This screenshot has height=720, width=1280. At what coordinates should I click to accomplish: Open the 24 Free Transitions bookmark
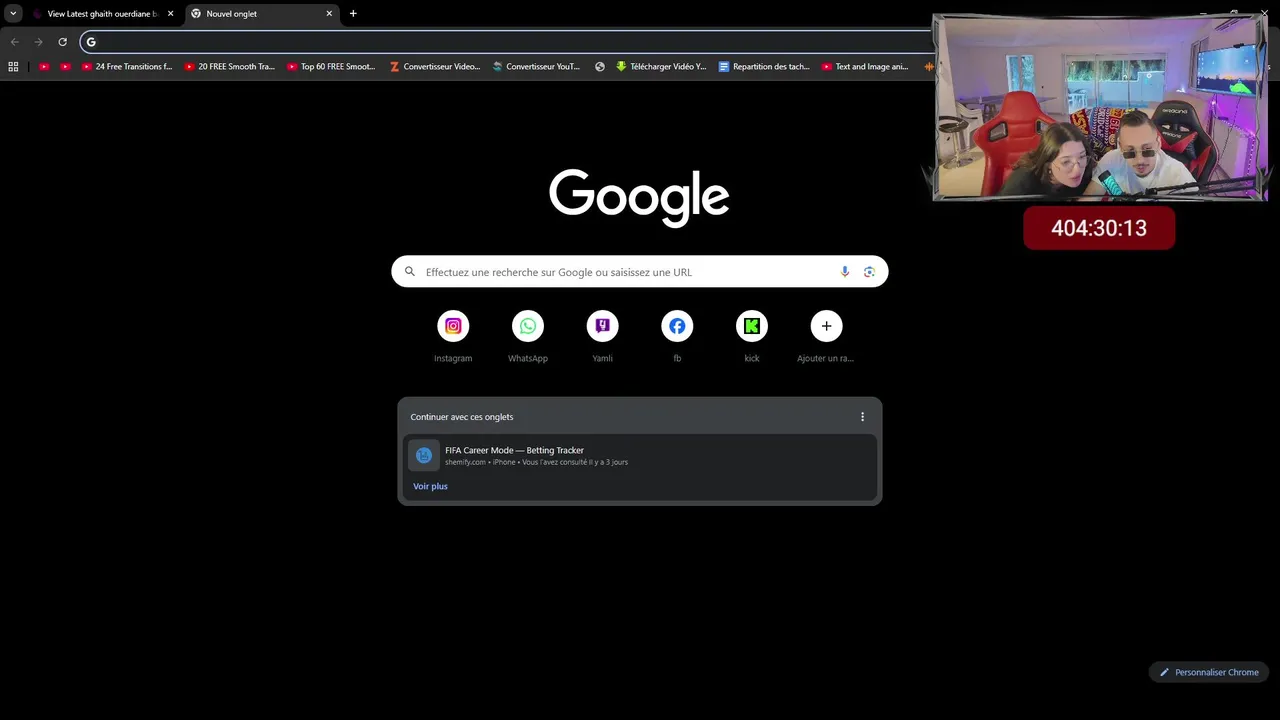pos(127,67)
